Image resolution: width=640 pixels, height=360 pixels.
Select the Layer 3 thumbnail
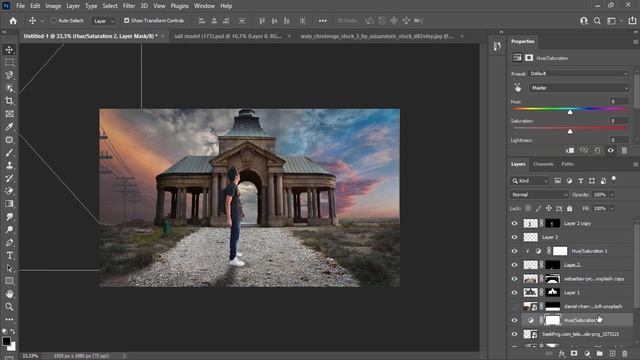click(x=530, y=237)
